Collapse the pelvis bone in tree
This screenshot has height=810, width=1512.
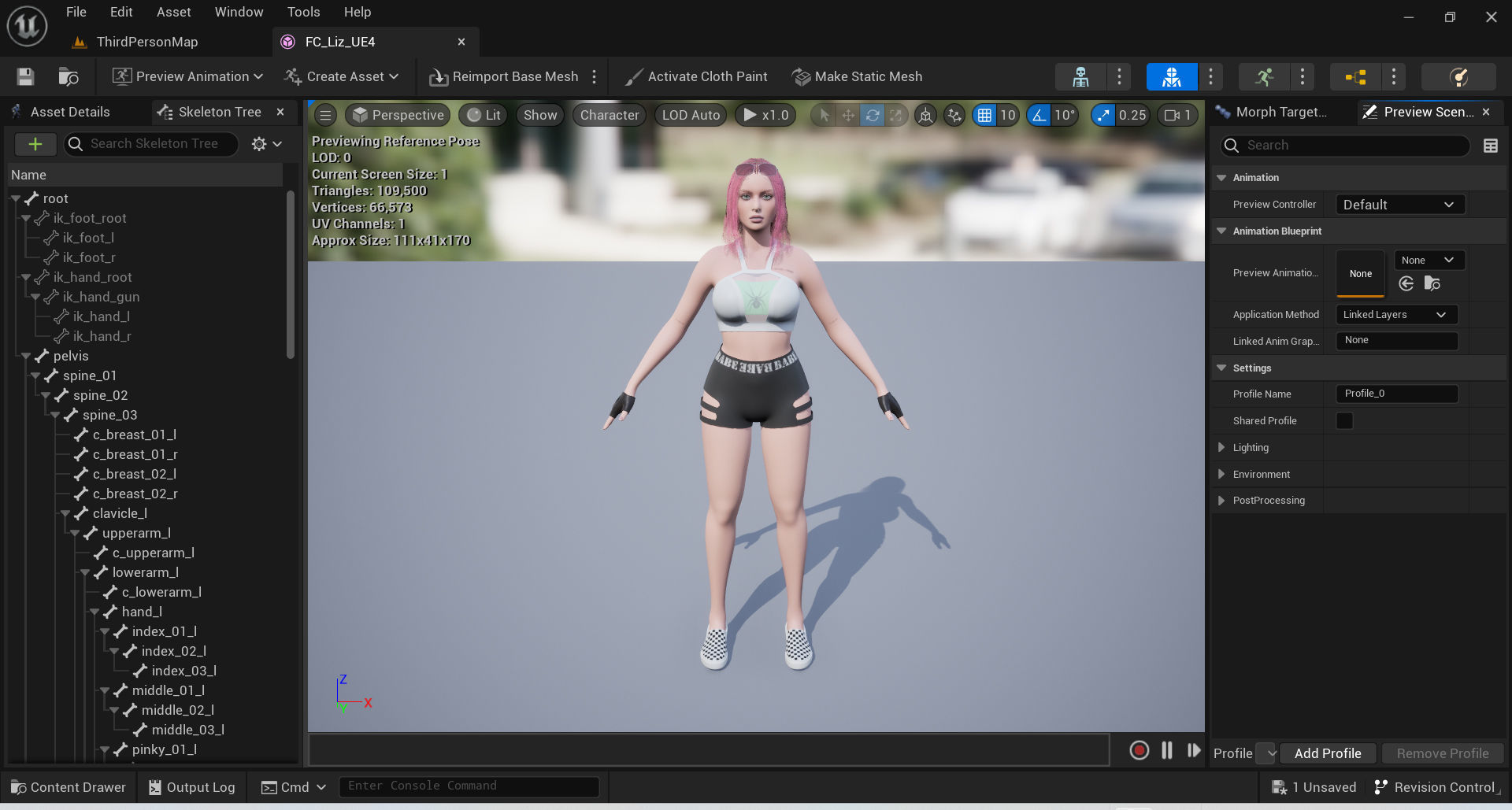tap(26, 357)
